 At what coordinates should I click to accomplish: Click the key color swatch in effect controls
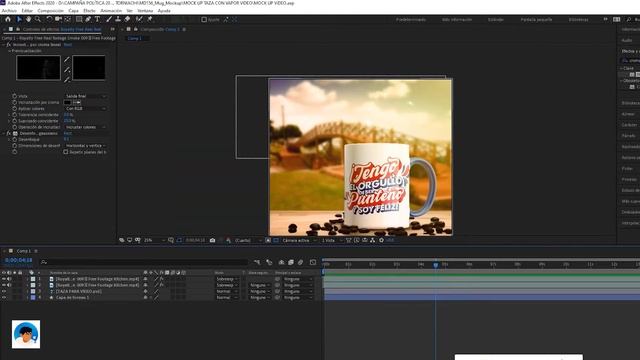(67, 102)
